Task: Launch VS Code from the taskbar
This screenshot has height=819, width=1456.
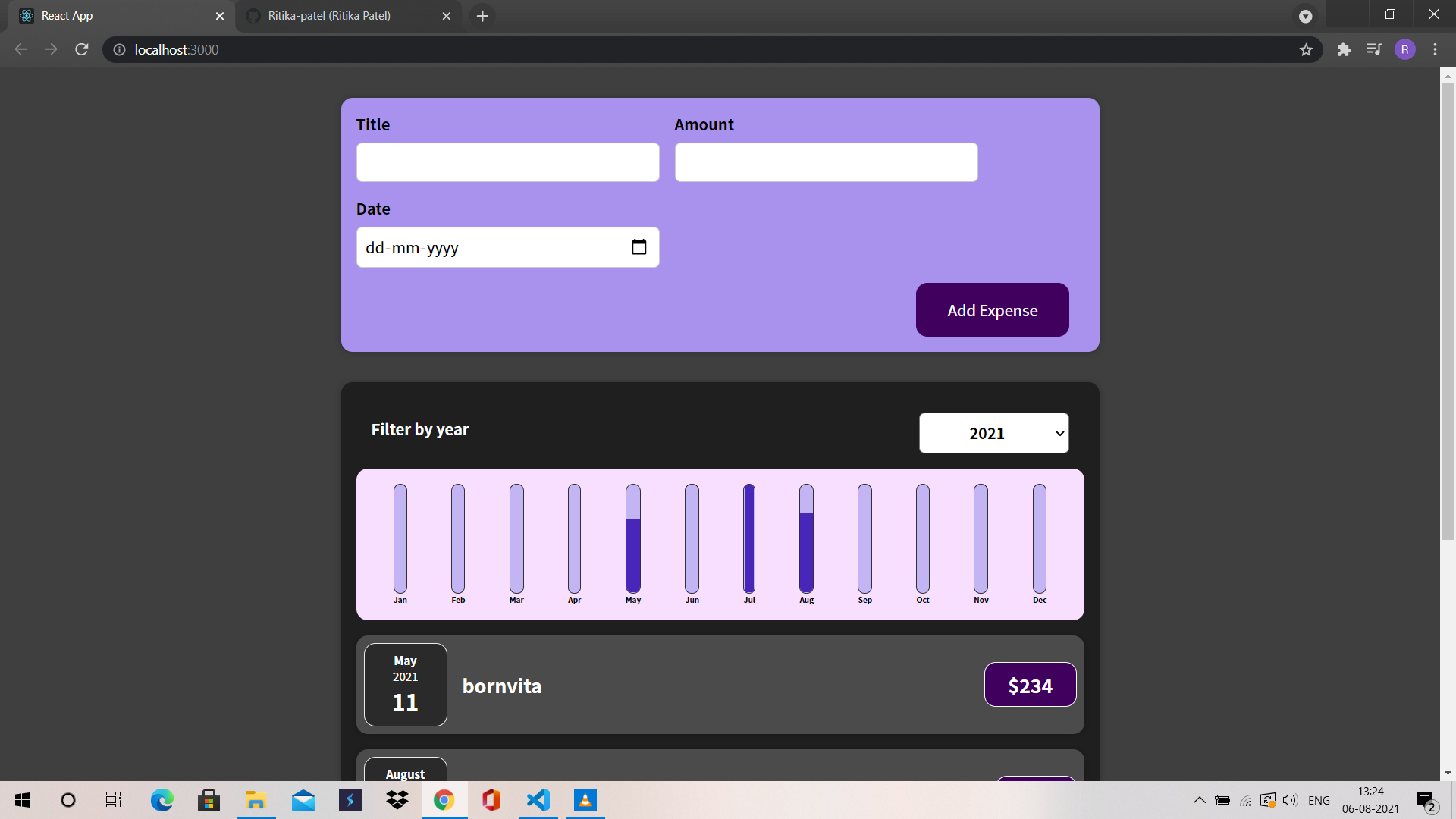Action: (538, 800)
